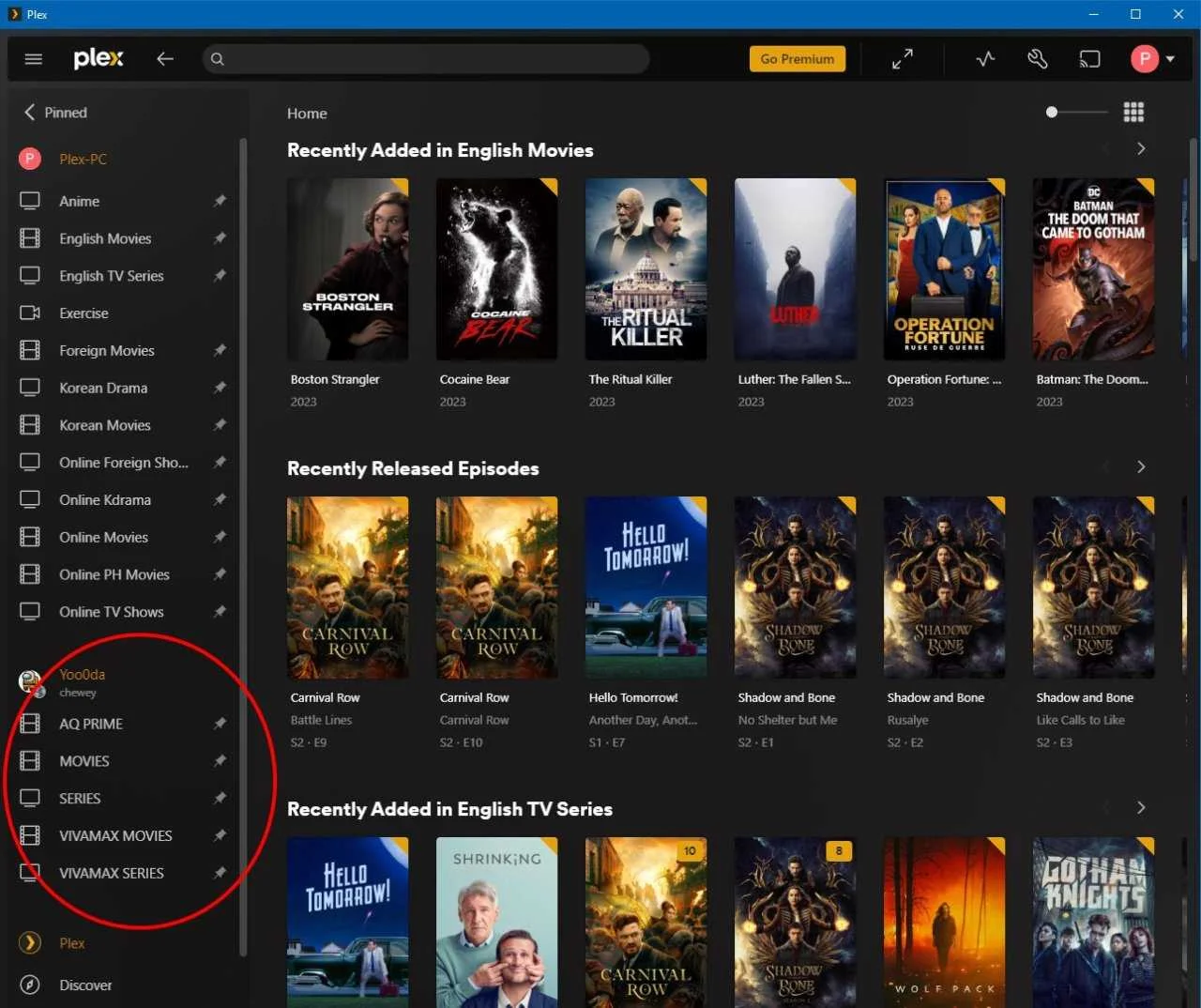Click the Korean Movies film icon
This screenshot has width=1201, height=1008.
click(30, 425)
